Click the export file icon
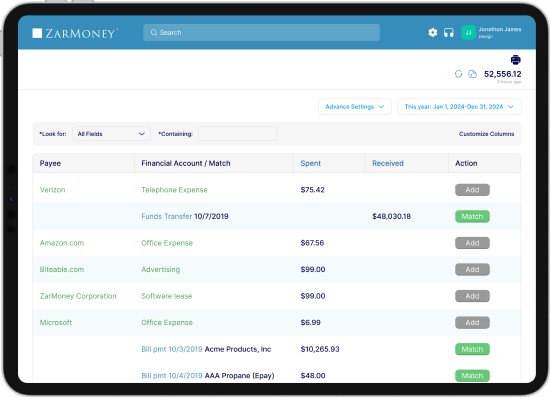 (472, 74)
